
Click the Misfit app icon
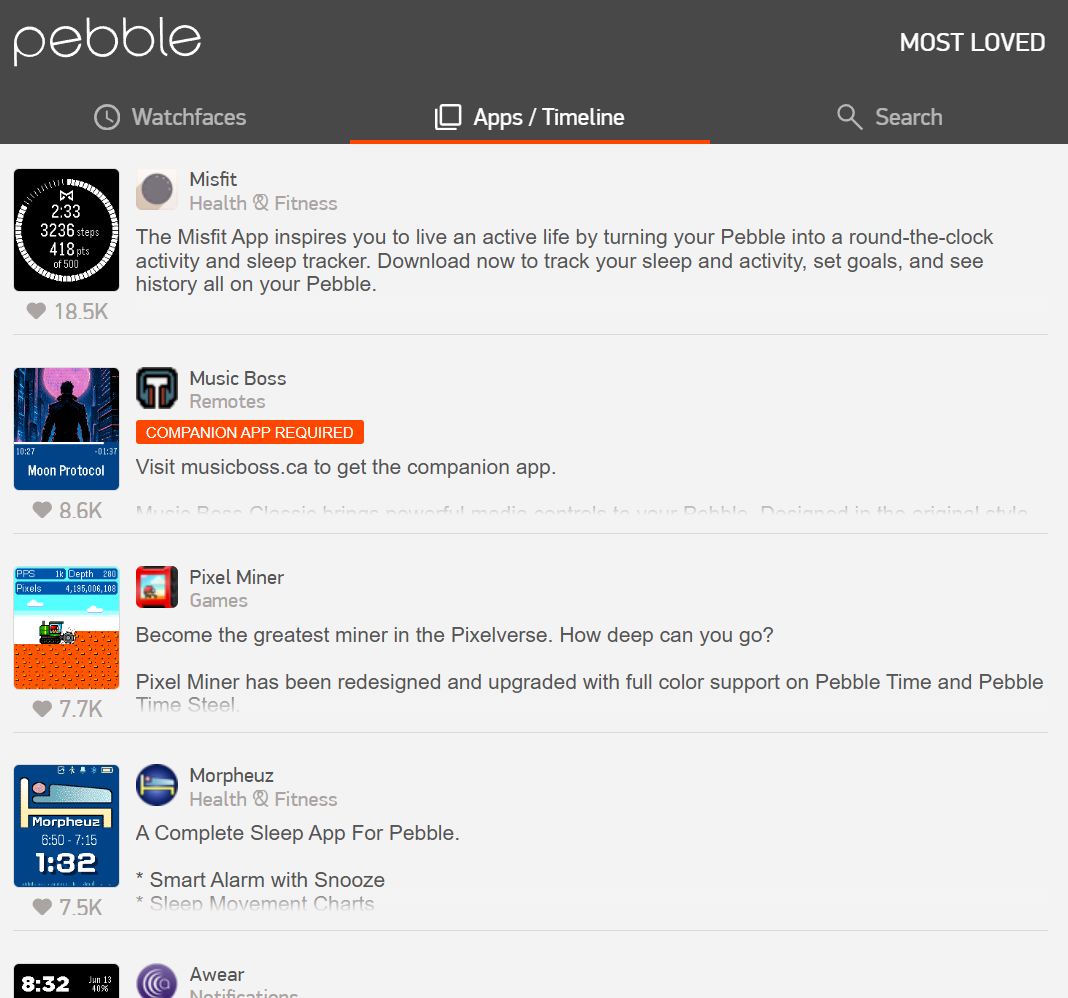click(x=157, y=189)
